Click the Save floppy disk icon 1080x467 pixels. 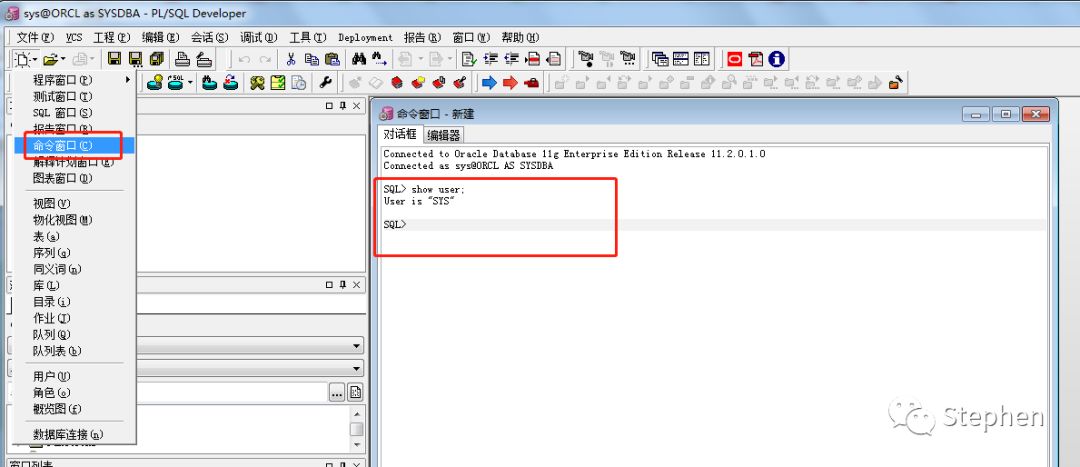(x=114, y=59)
